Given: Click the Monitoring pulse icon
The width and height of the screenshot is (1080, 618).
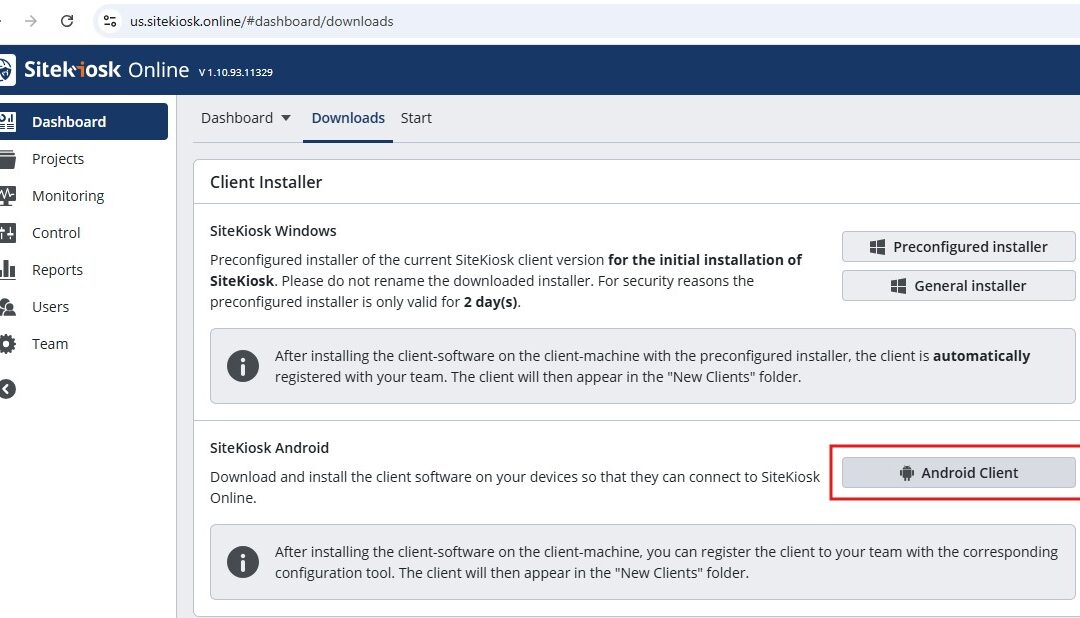Looking at the screenshot, I should tap(8, 196).
